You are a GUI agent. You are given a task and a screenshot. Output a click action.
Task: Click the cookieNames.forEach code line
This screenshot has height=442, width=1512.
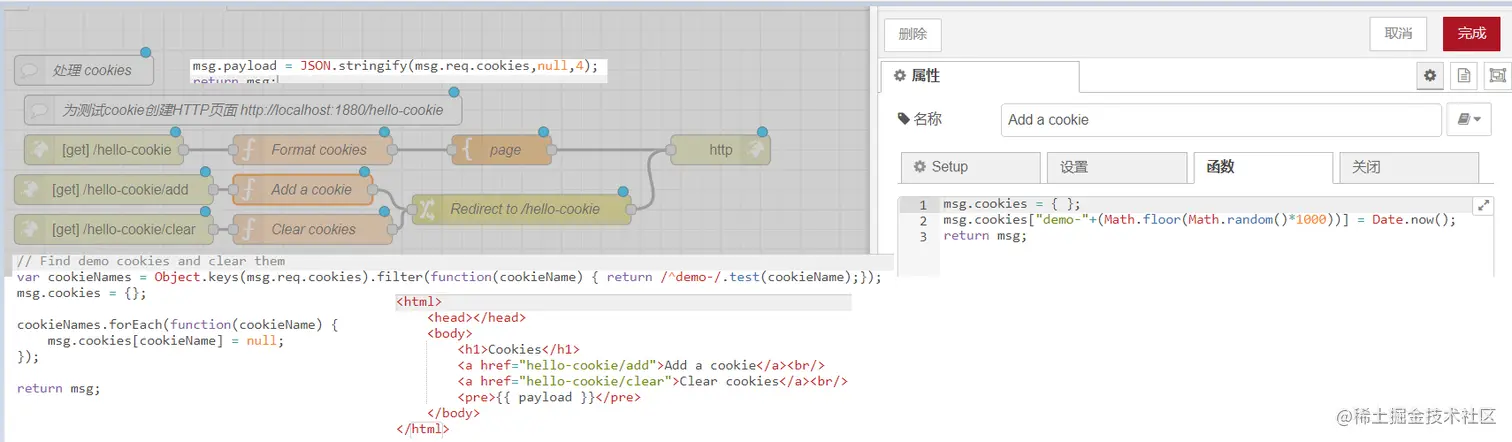178,324
